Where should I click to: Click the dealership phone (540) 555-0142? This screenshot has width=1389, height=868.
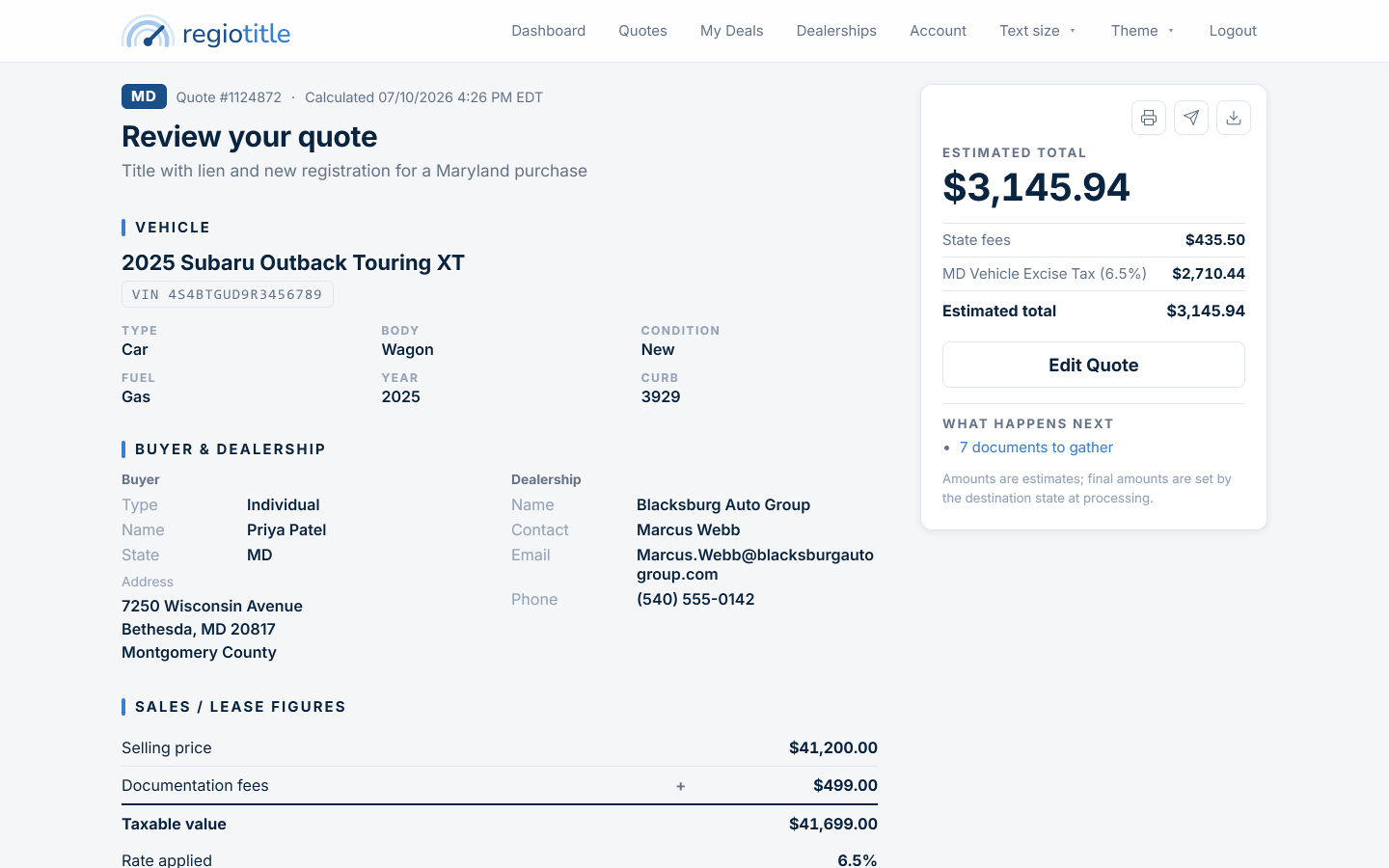click(x=695, y=599)
